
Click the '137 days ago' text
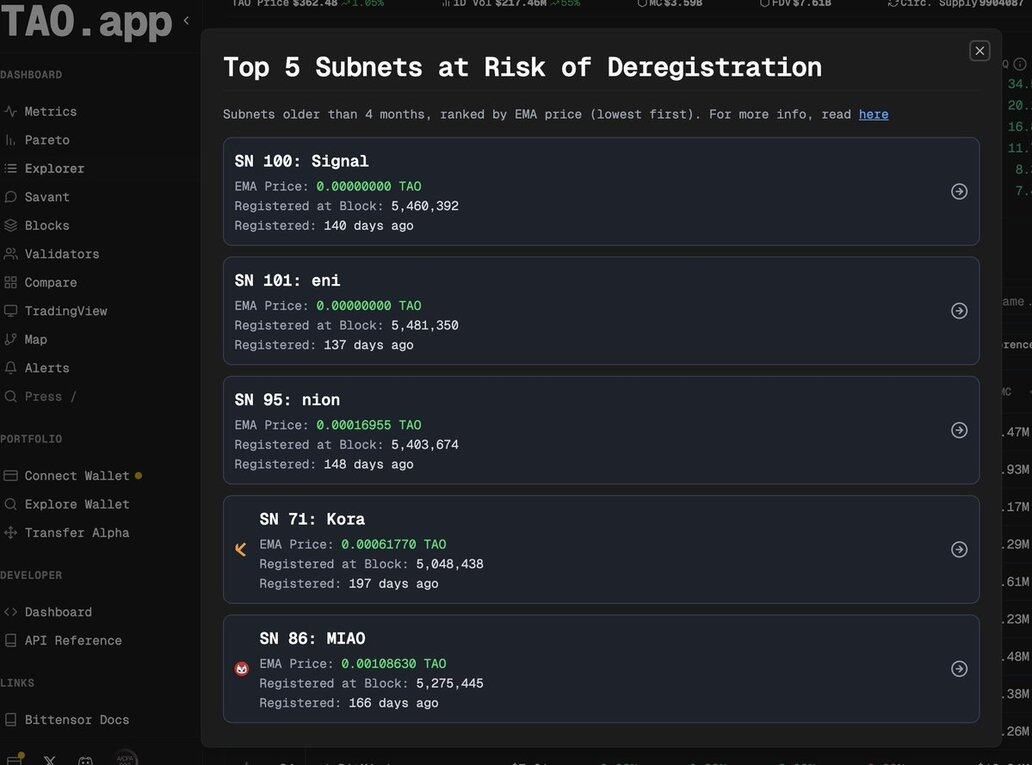[369, 345]
